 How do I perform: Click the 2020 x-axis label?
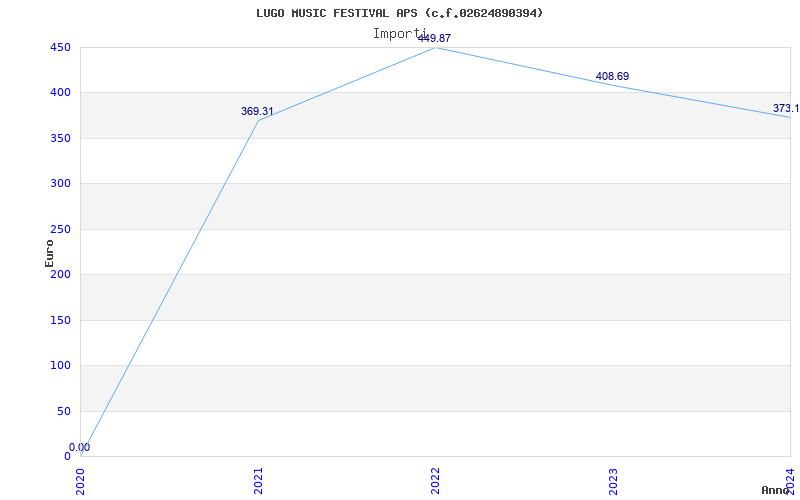[81, 481]
